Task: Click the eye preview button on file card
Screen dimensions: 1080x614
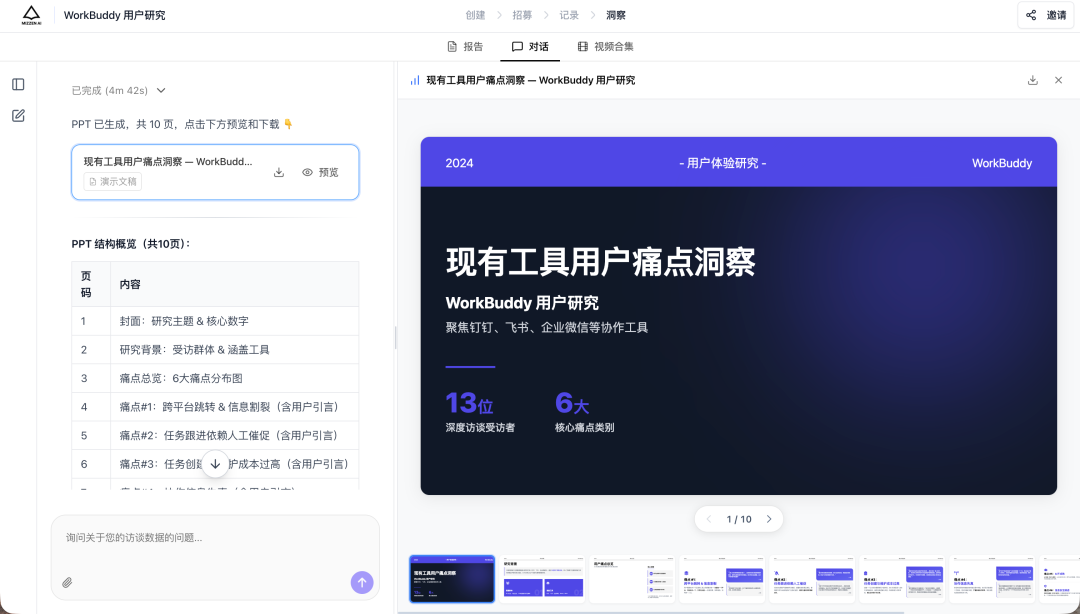Action: pos(320,172)
